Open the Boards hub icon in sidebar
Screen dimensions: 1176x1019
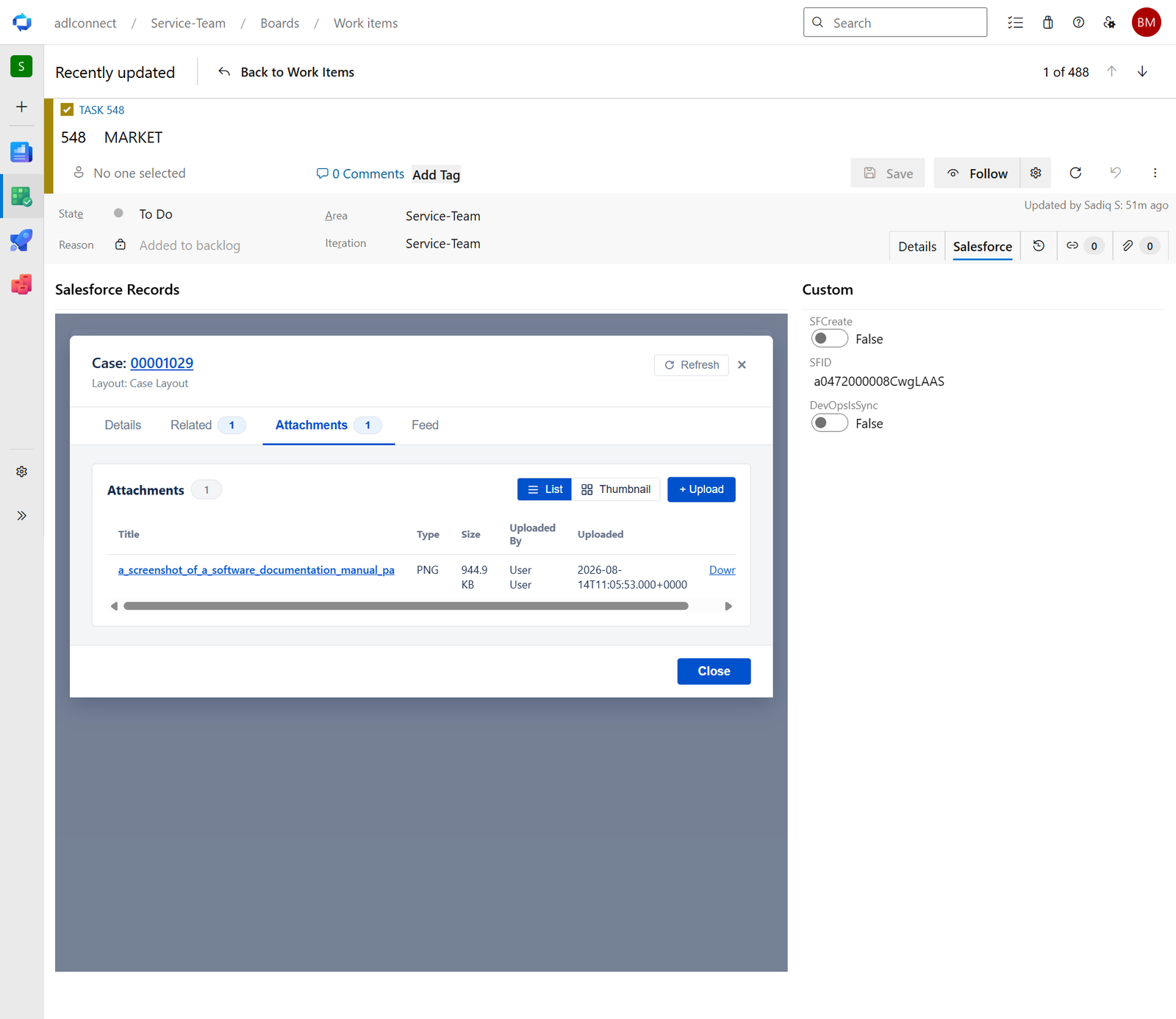point(21,196)
